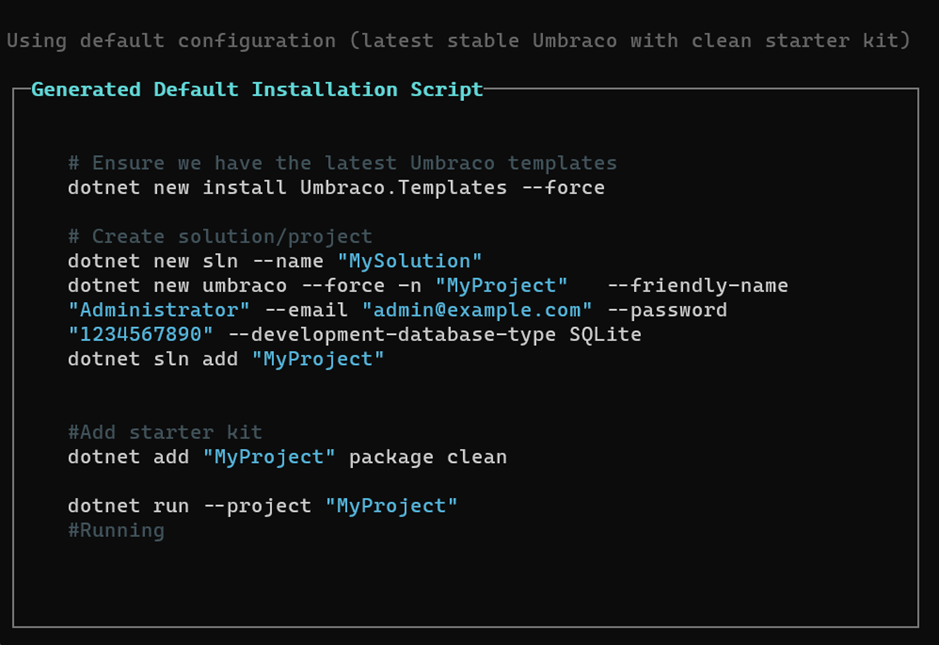Click --force flag after Umbraco.Templates
Image resolution: width=939 pixels, height=645 pixels.
point(563,188)
